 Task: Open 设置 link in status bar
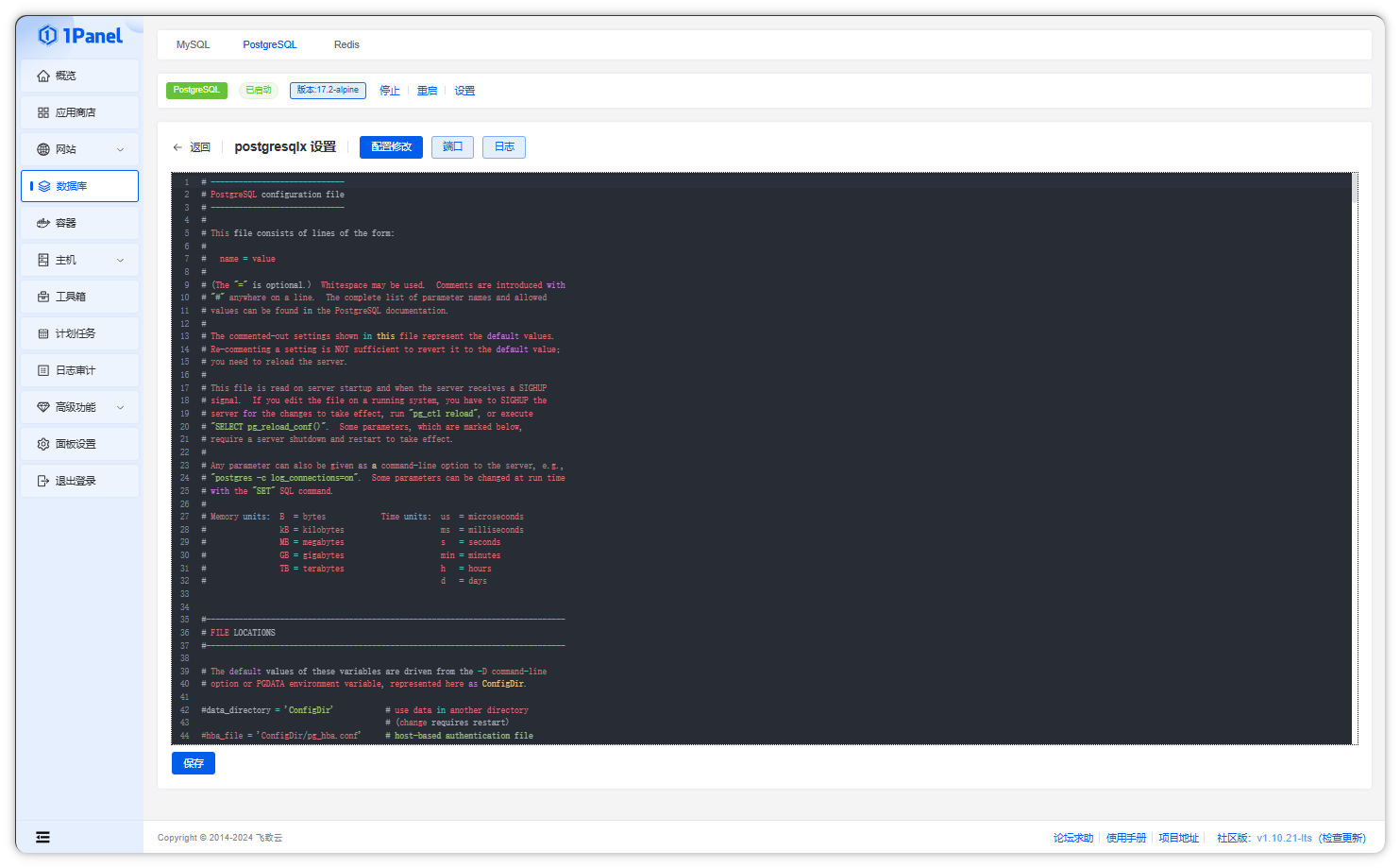click(464, 91)
